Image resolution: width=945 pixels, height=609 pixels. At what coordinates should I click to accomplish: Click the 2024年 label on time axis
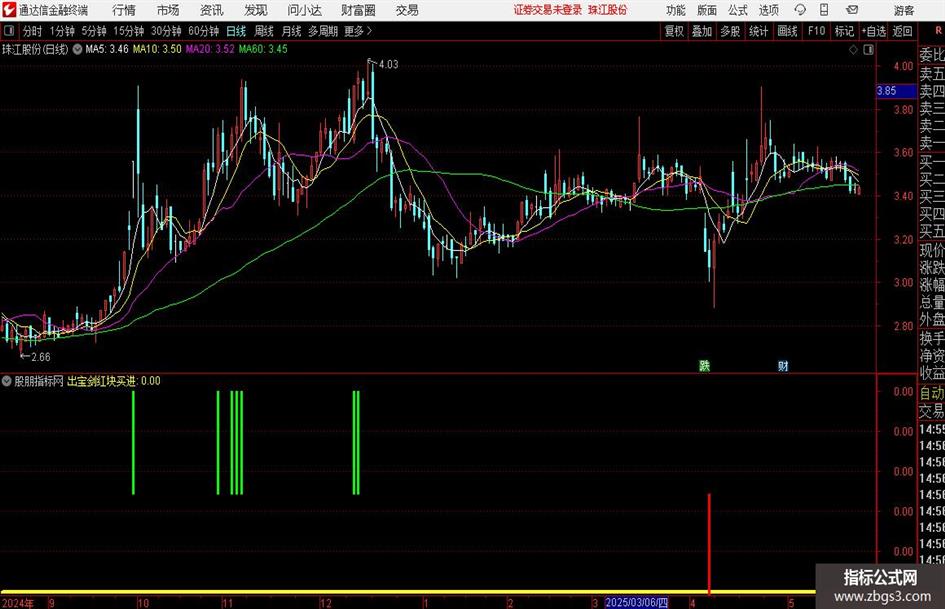click(18, 603)
